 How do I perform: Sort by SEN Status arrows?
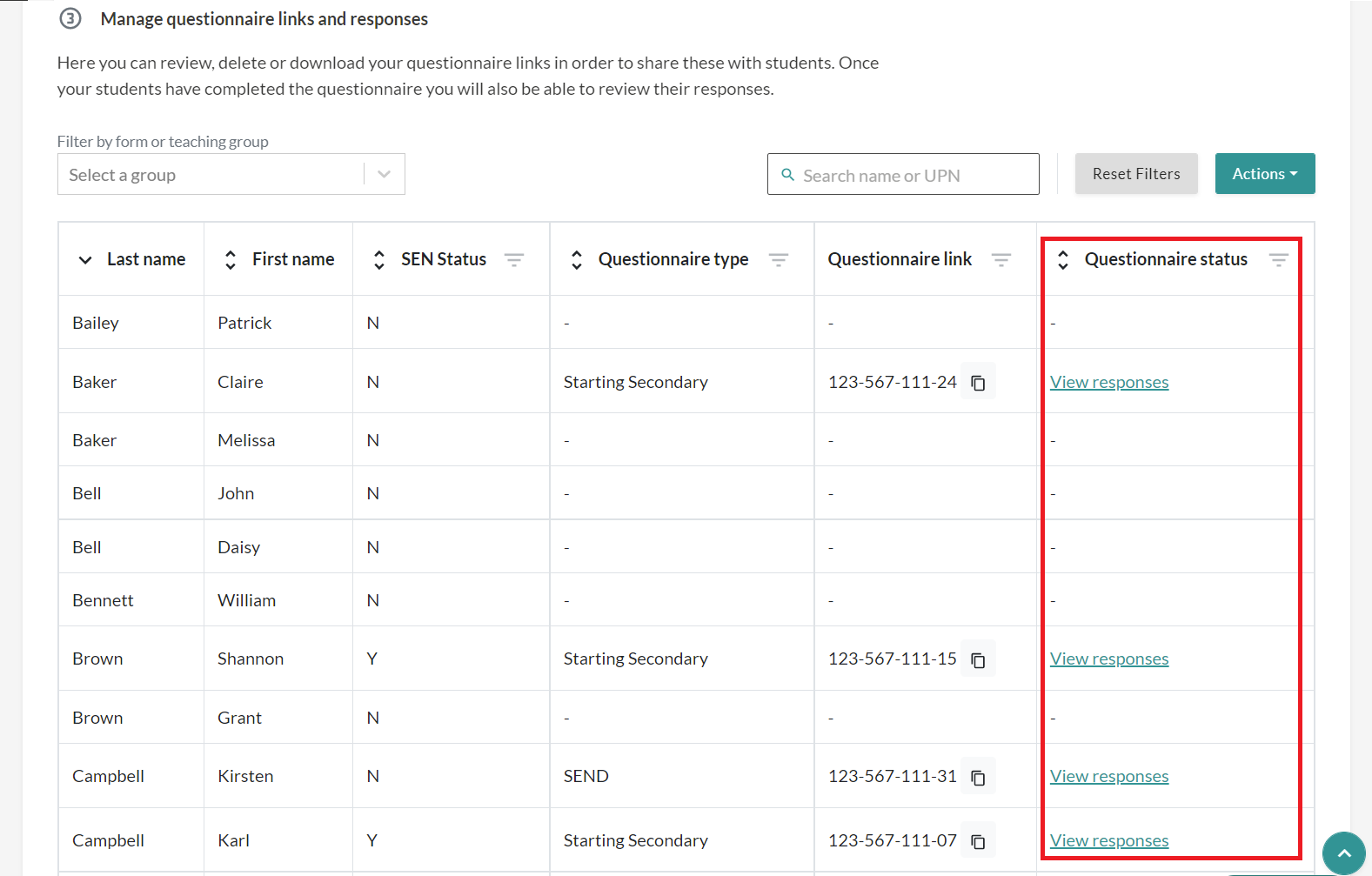pyautogui.click(x=379, y=260)
